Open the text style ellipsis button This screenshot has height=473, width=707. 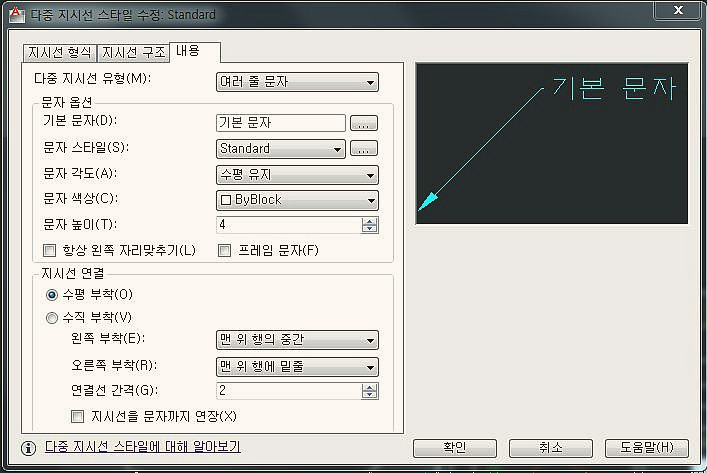(364, 148)
